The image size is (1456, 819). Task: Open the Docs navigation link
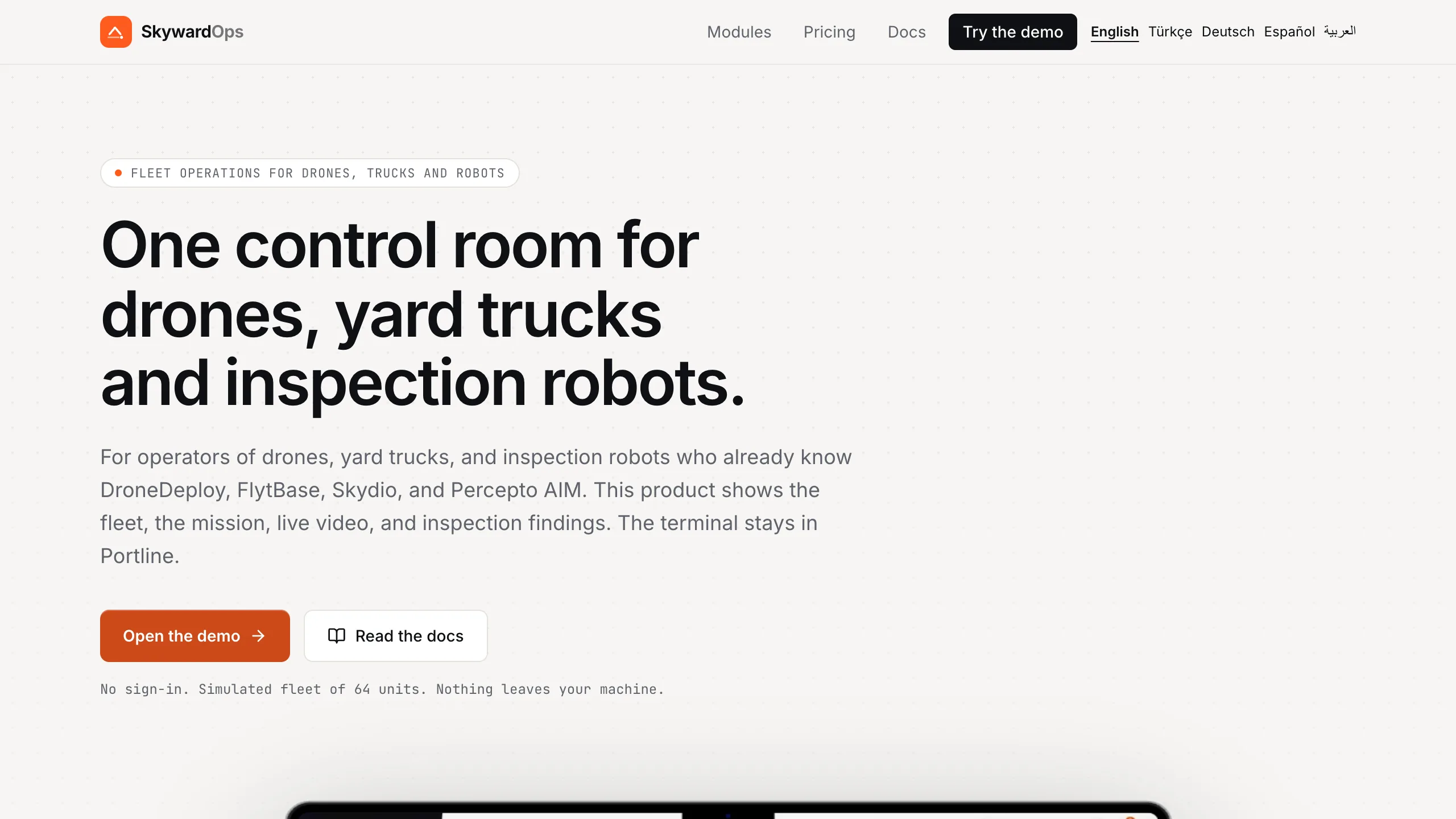[907, 32]
